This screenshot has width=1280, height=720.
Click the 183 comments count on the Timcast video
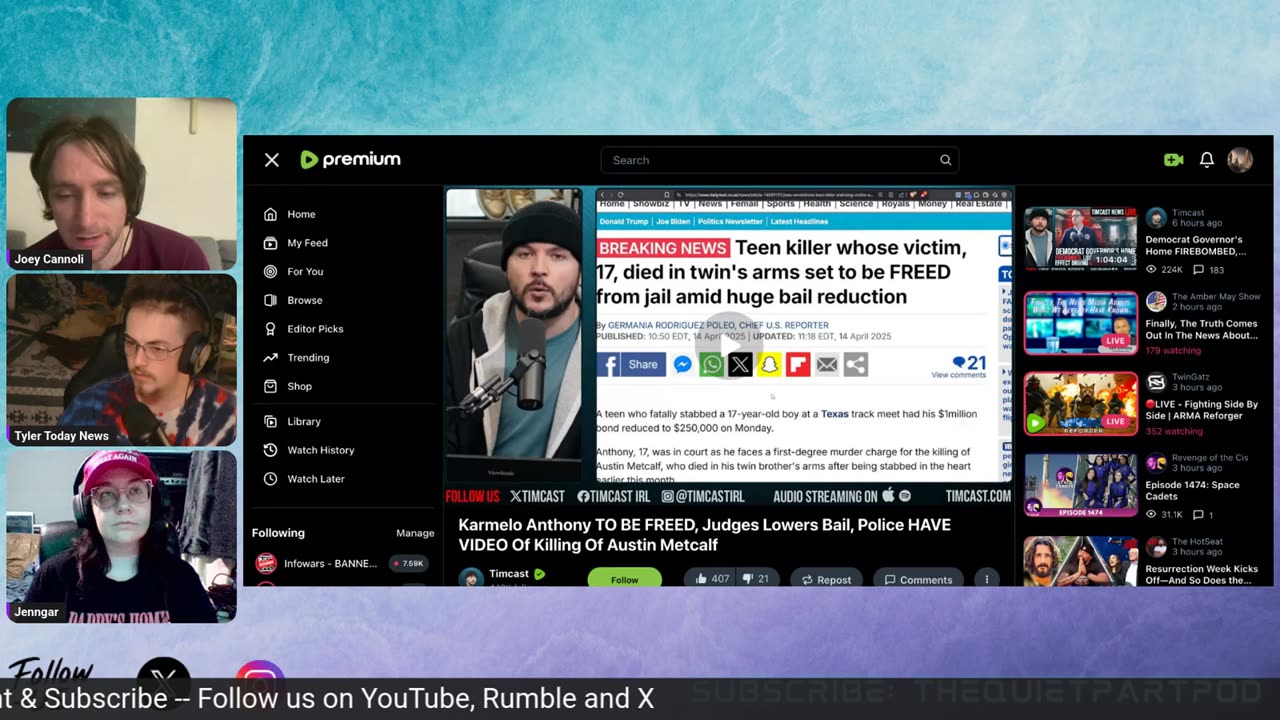(1209, 270)
